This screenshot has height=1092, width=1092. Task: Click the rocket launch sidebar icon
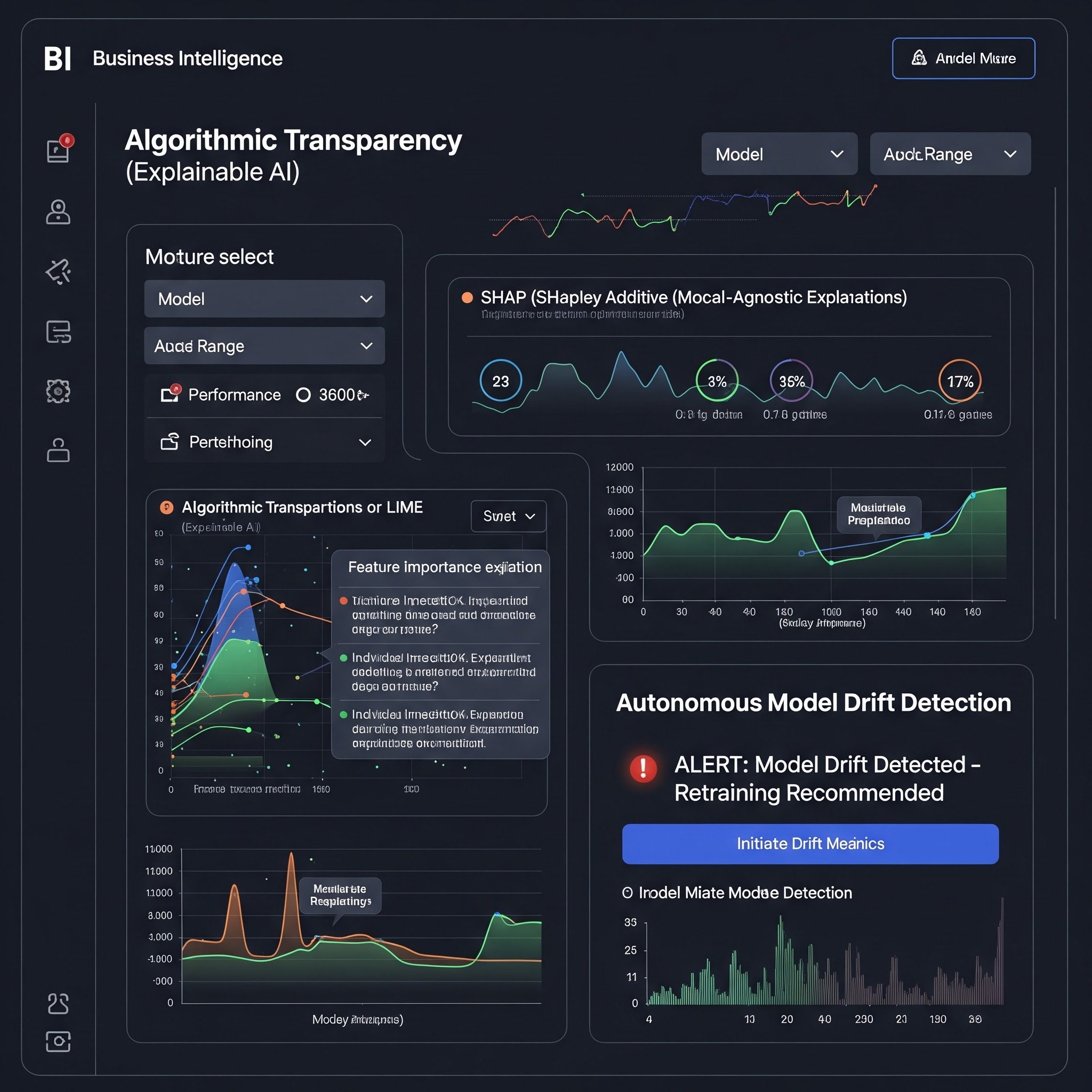[x=58, y=272]
